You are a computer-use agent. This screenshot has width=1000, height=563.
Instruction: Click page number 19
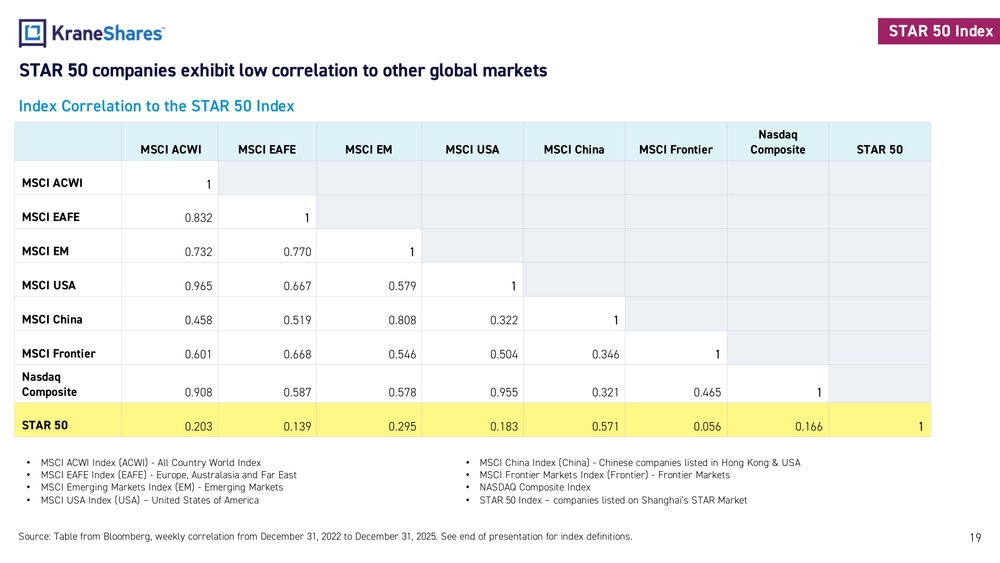coord(975,538)
